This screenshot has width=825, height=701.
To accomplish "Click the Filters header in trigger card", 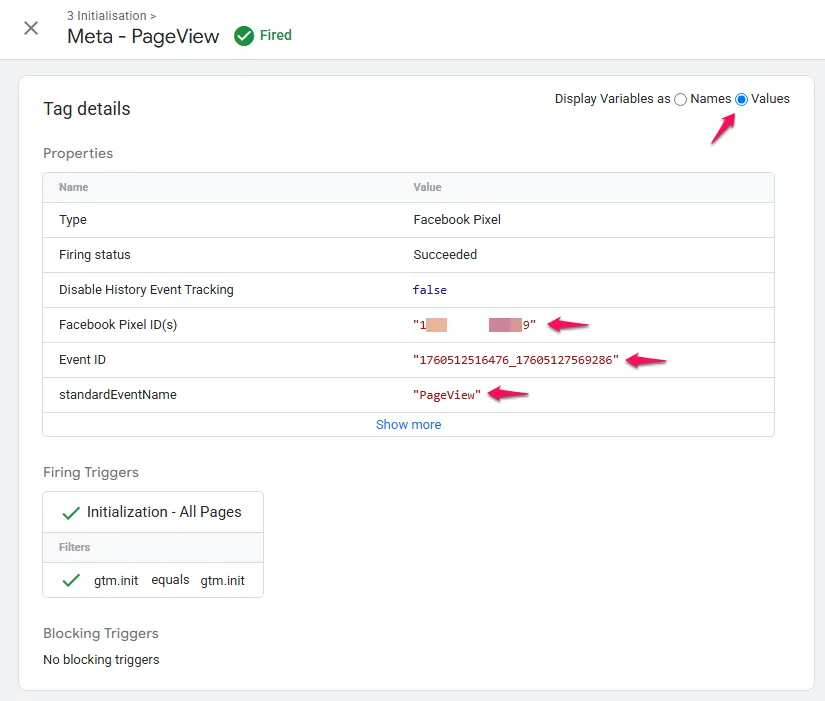I will pos(74,547).
